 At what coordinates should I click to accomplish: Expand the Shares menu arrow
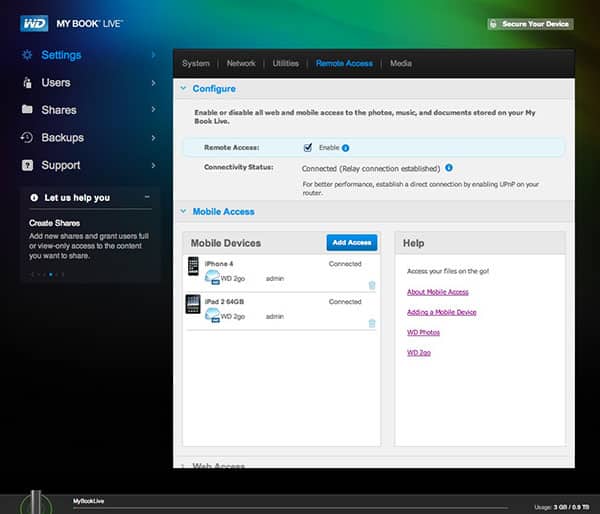[153, 109]
